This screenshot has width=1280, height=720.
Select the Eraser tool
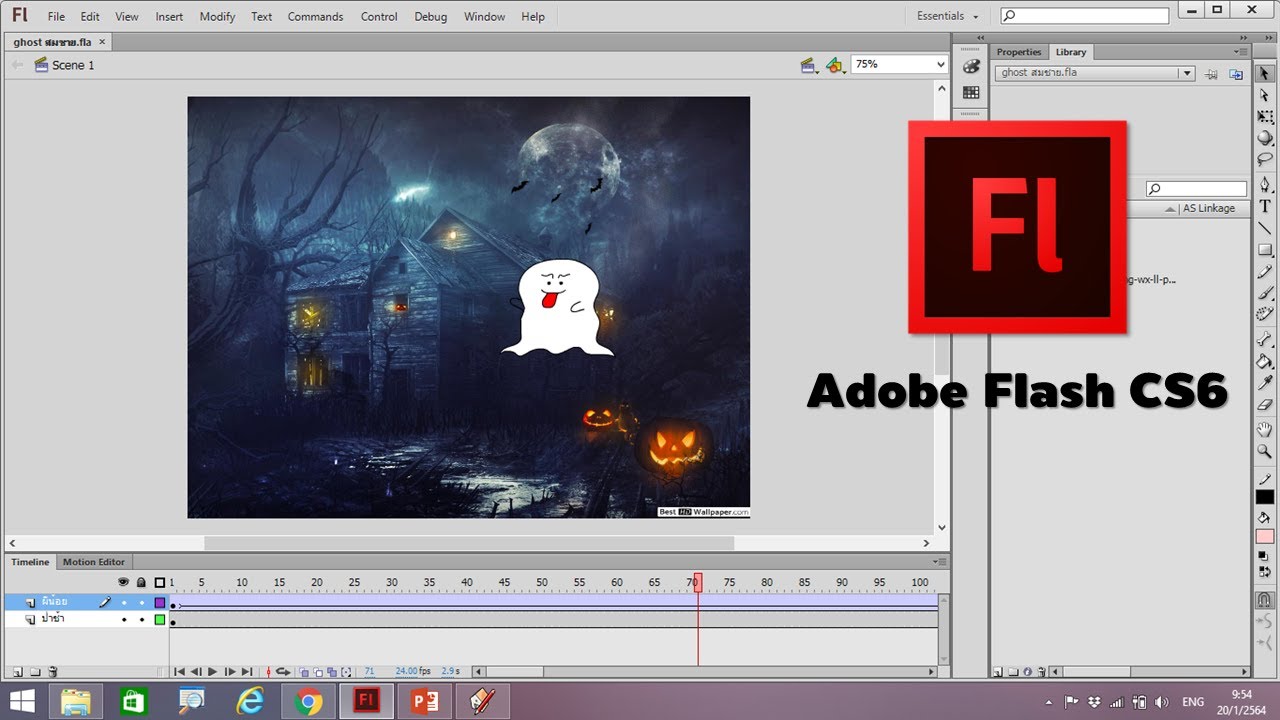(x=1265, y=405)
